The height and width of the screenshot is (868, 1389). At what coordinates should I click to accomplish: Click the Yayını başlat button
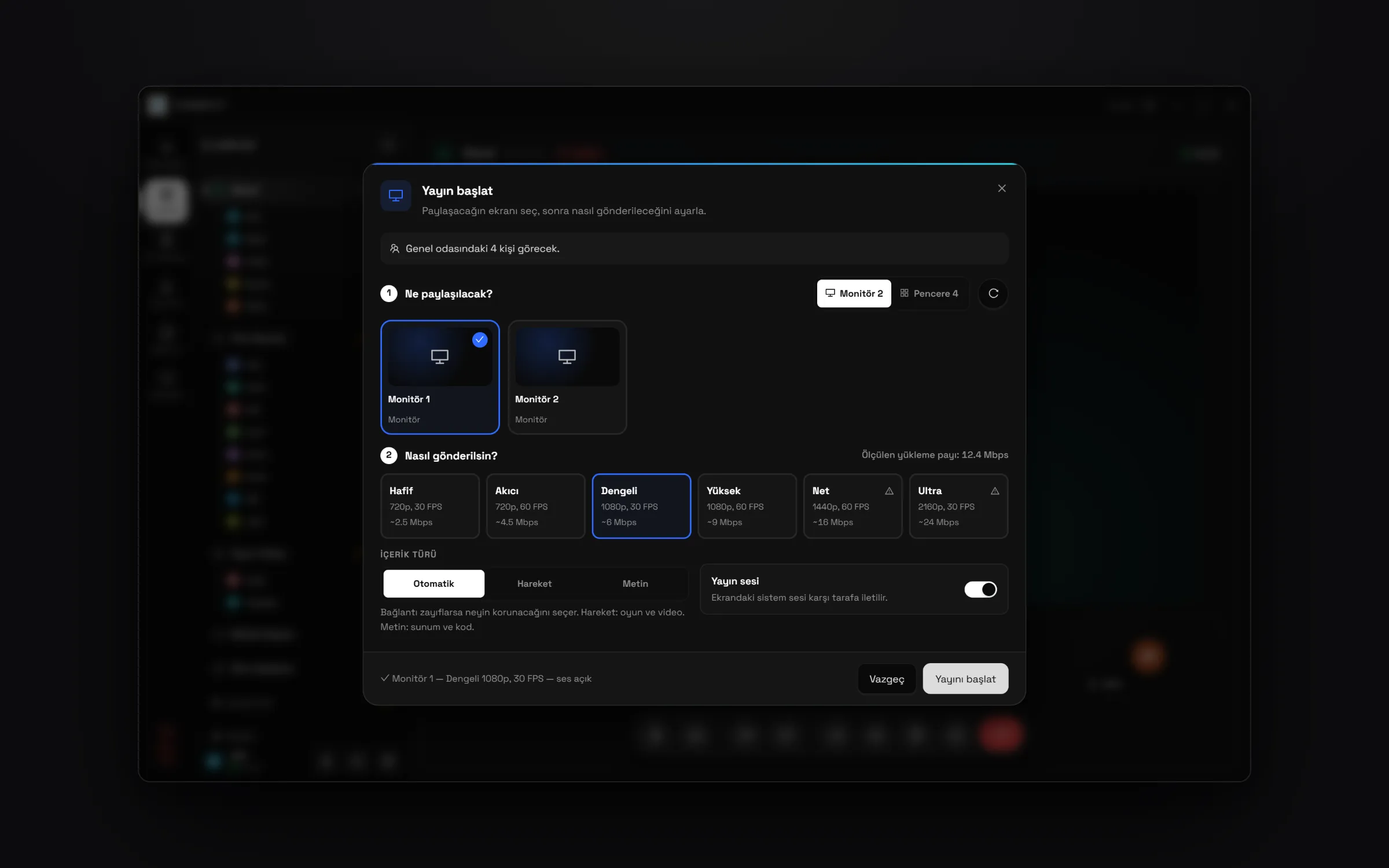(965, 679)
